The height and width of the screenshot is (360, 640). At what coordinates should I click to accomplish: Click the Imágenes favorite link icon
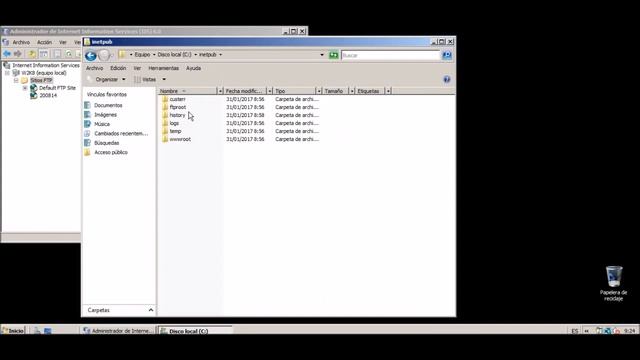click(x=87, y=115)
